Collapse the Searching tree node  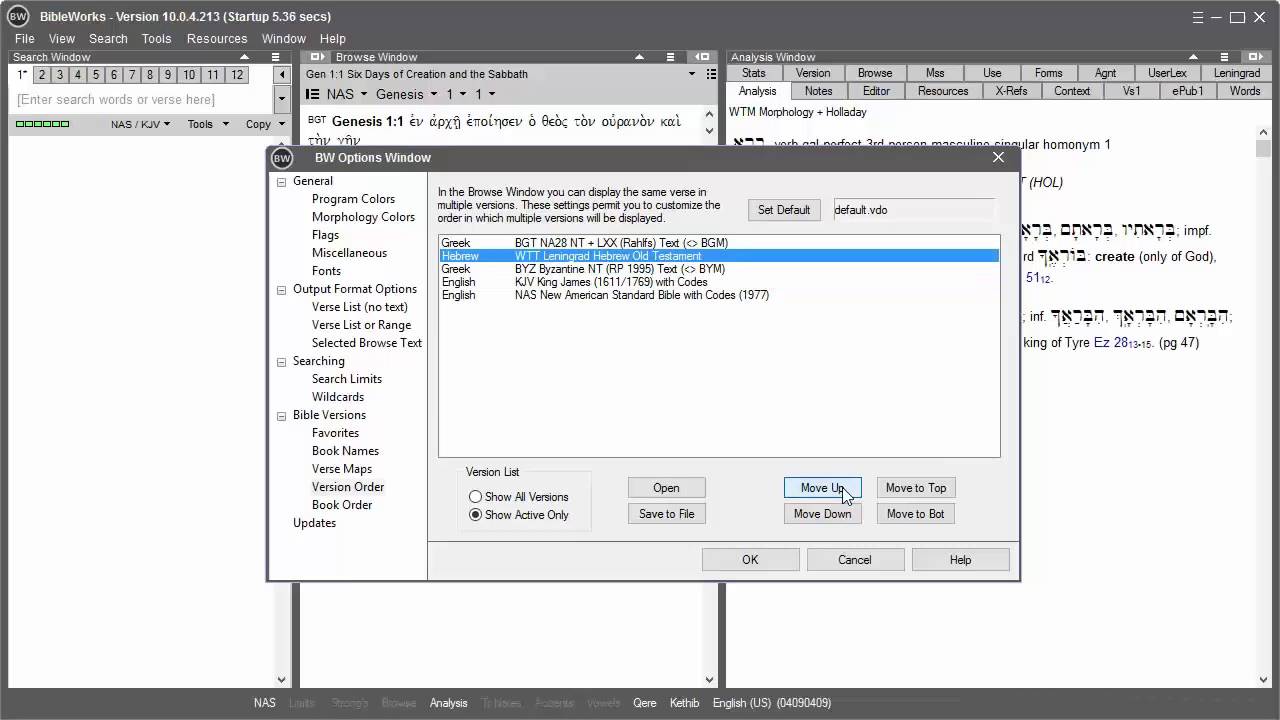pyautogui.click(x=281, y=362)
